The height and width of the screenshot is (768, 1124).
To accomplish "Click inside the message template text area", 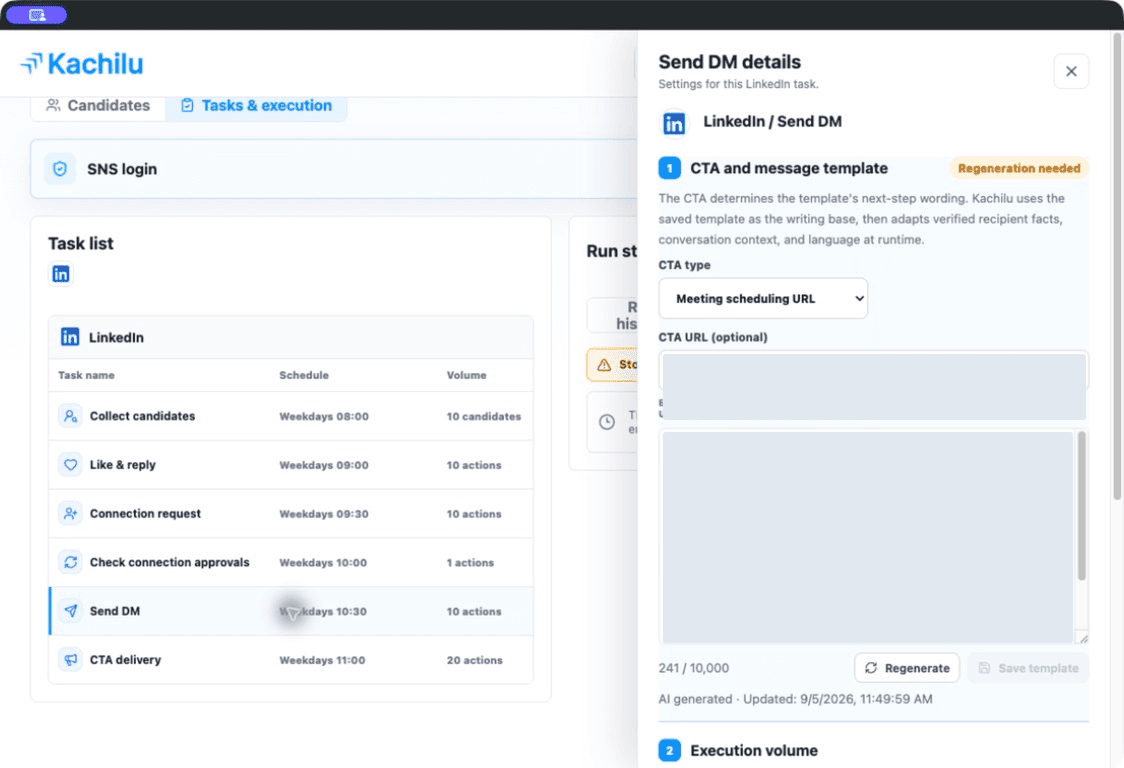I will 867,536.
